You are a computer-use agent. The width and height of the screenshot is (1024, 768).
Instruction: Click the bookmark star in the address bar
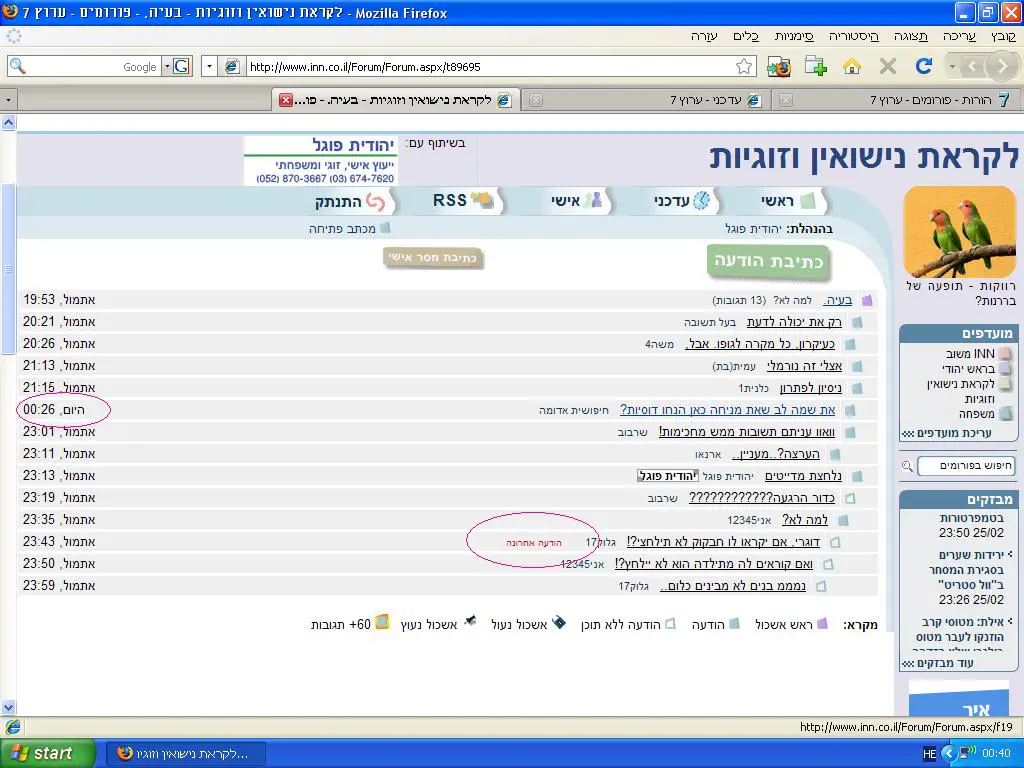[x=744, y=67]
